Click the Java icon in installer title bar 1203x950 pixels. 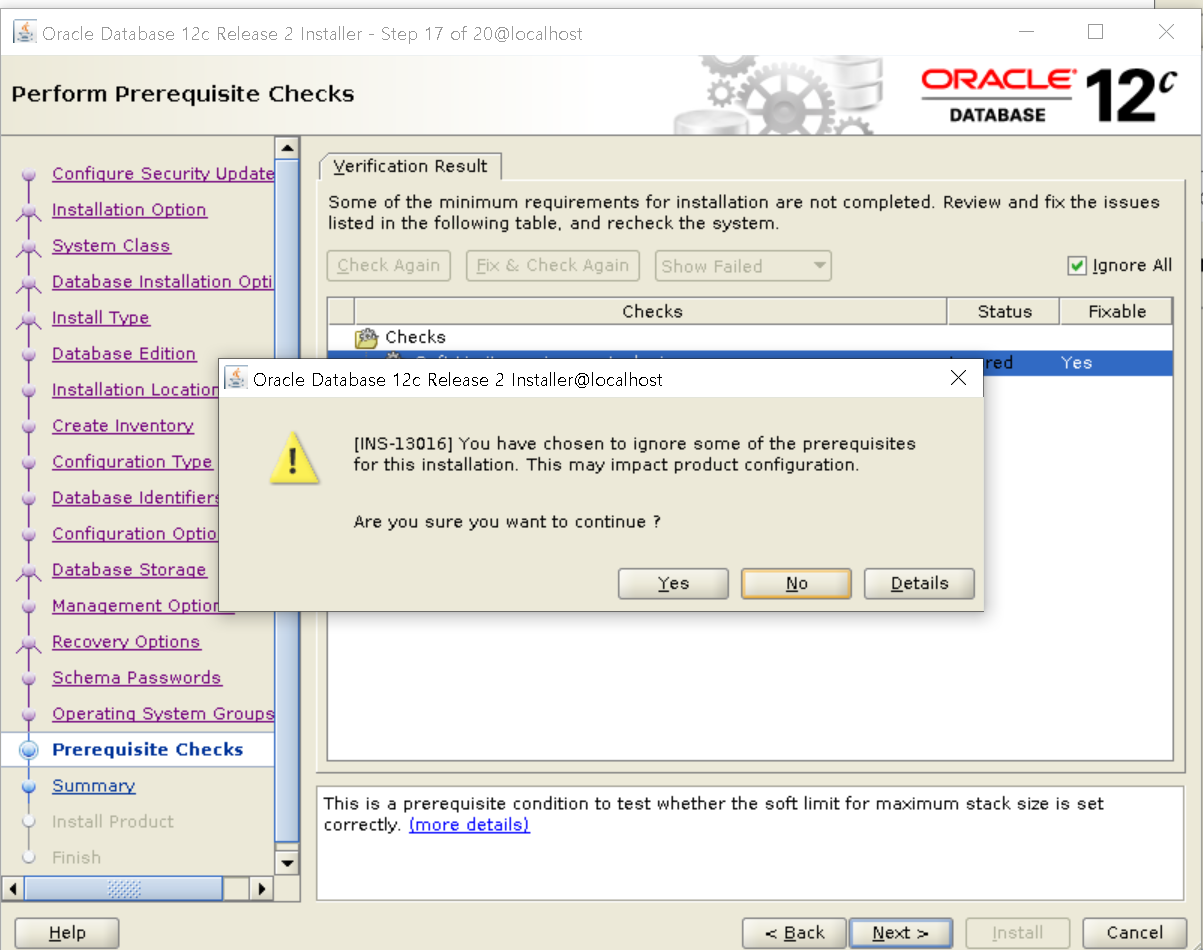(25, 33)
